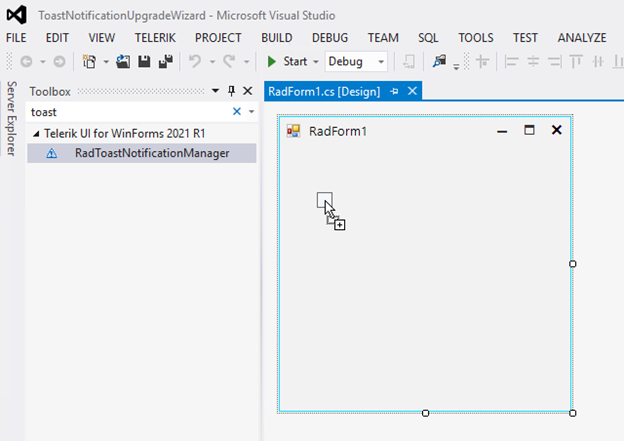Viewport: 624px width, 441px height.
Task: Click the Align to Grid icon
Action: pyautogui.click(x=483, y=62)
